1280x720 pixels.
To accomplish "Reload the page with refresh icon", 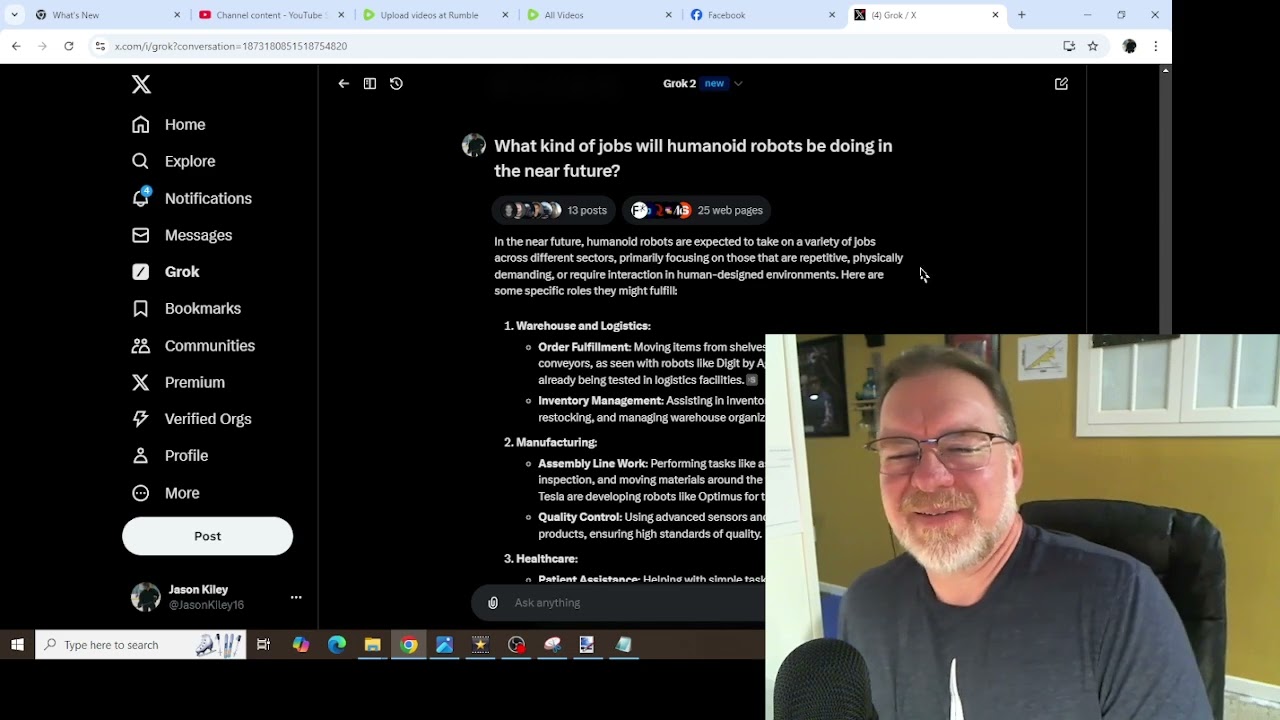I will 68,46.
